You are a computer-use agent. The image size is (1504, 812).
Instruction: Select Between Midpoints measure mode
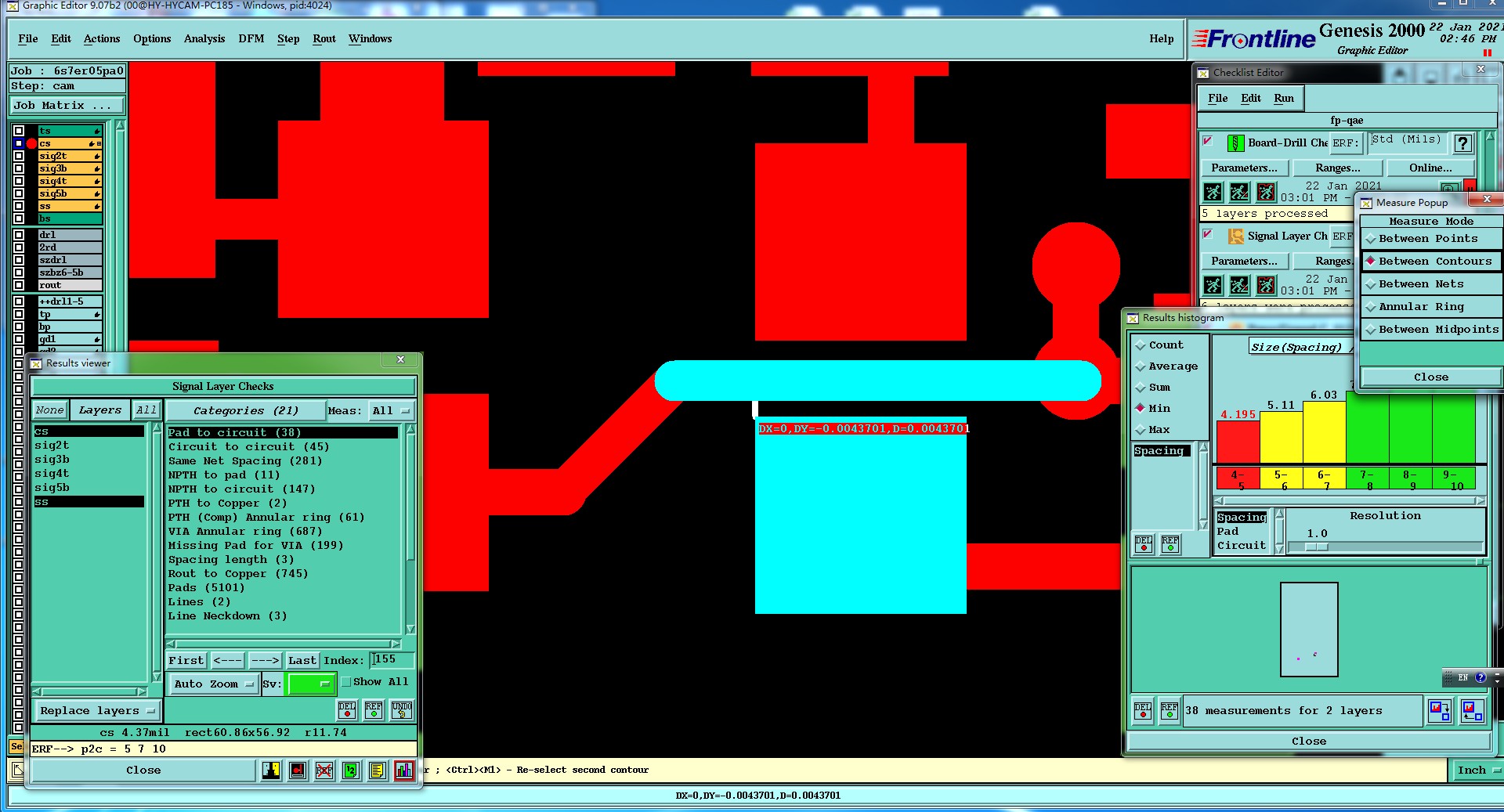[x=1430, y=330]
